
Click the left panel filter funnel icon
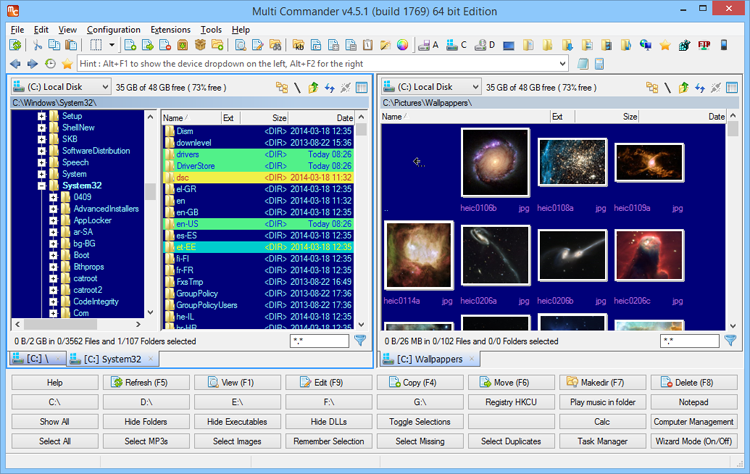click(360, 341)
